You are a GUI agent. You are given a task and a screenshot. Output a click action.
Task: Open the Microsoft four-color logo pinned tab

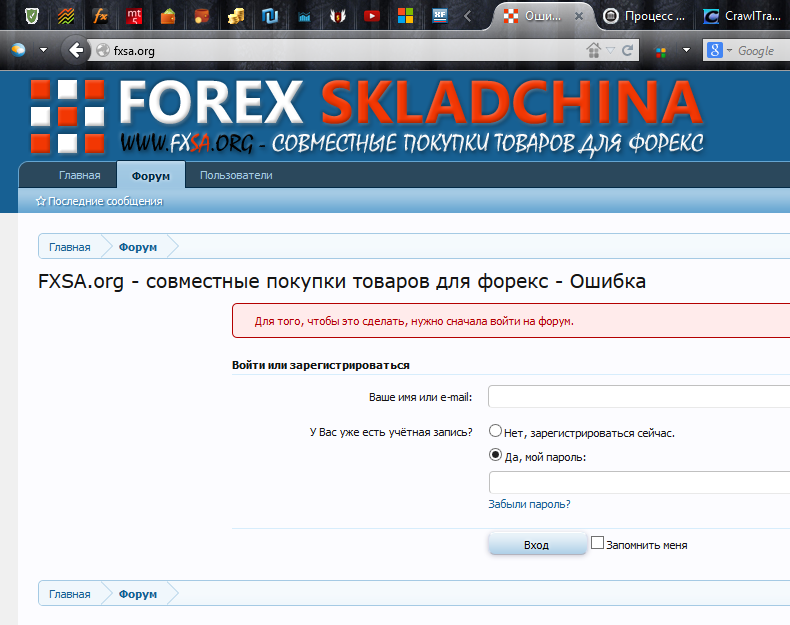point(406,16)
